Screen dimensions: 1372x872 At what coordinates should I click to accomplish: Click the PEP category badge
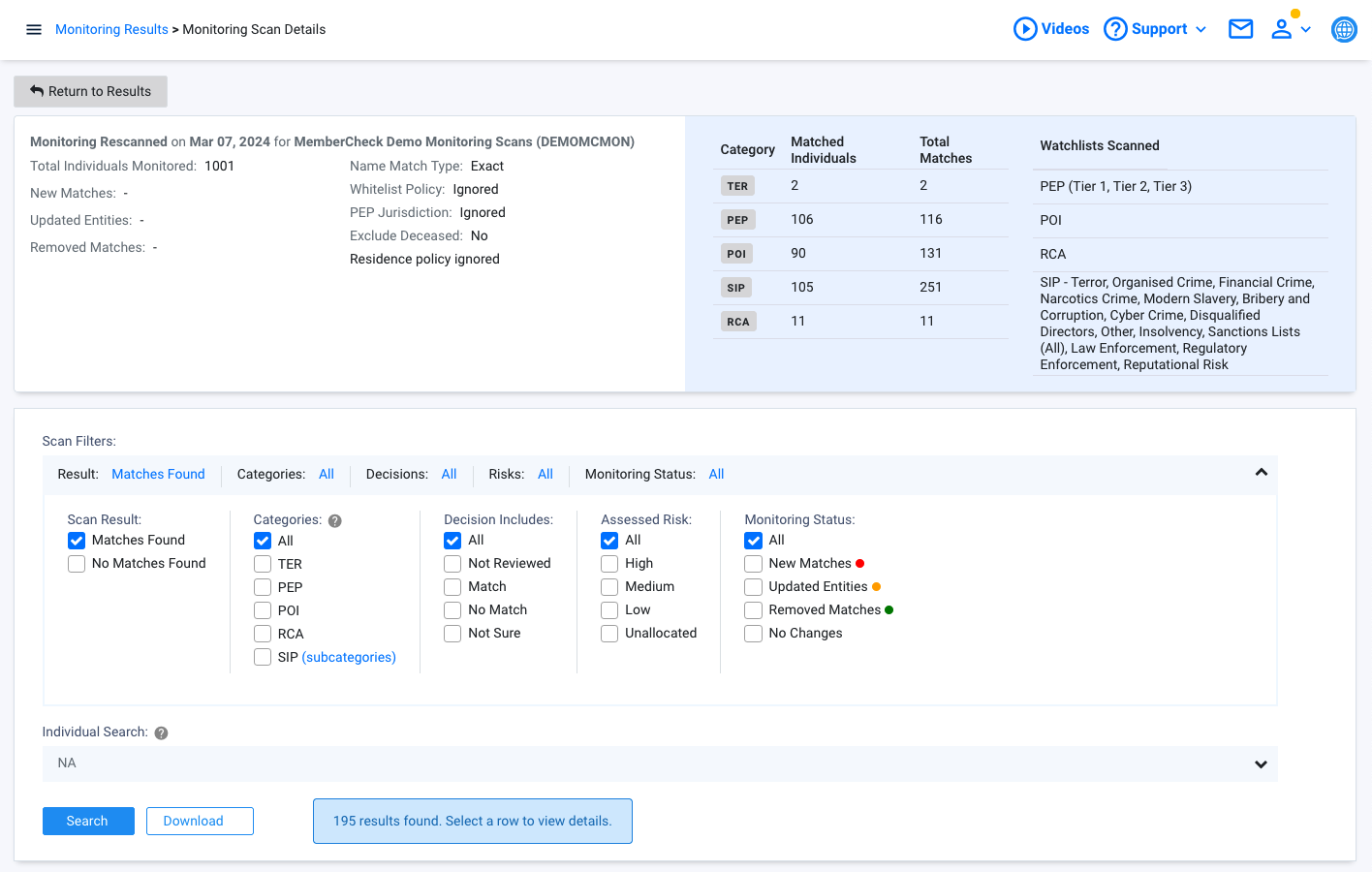(737, 220)
